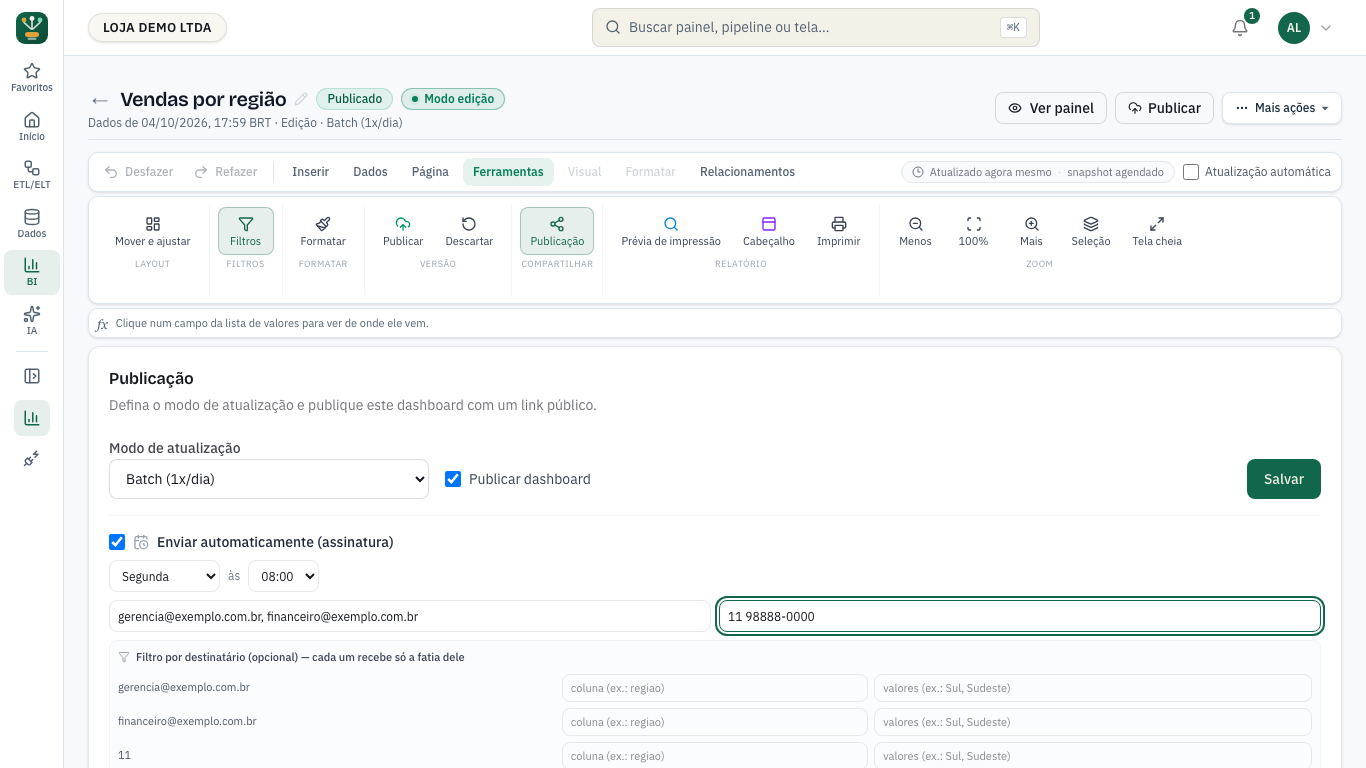
Task: Switch to the Página tab
Action: (x=430, y=172)
